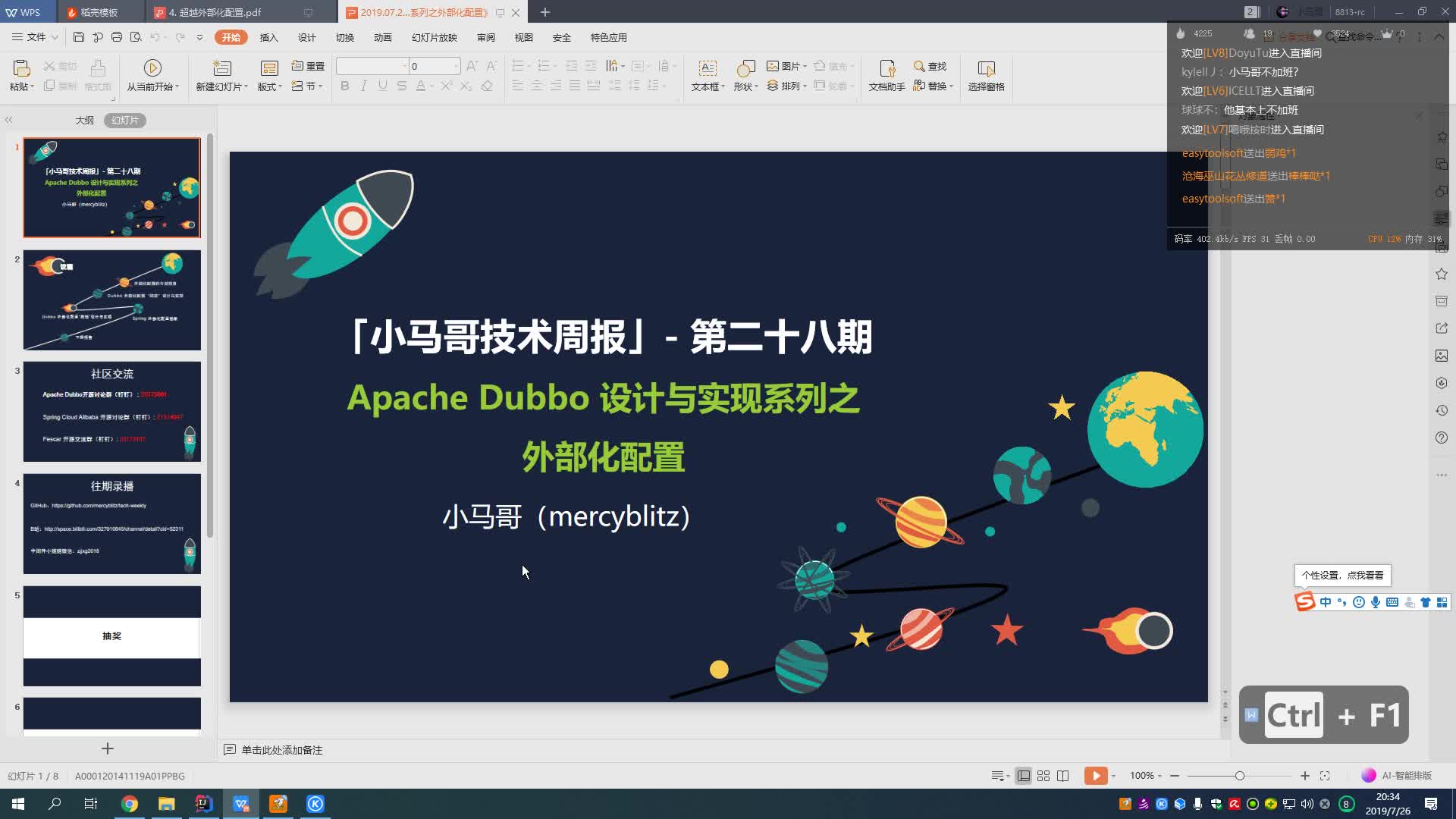Viewport: 1456px width, 819px height.
Task: Toggle Strikethrough formatting
Action: click(402, 86)
